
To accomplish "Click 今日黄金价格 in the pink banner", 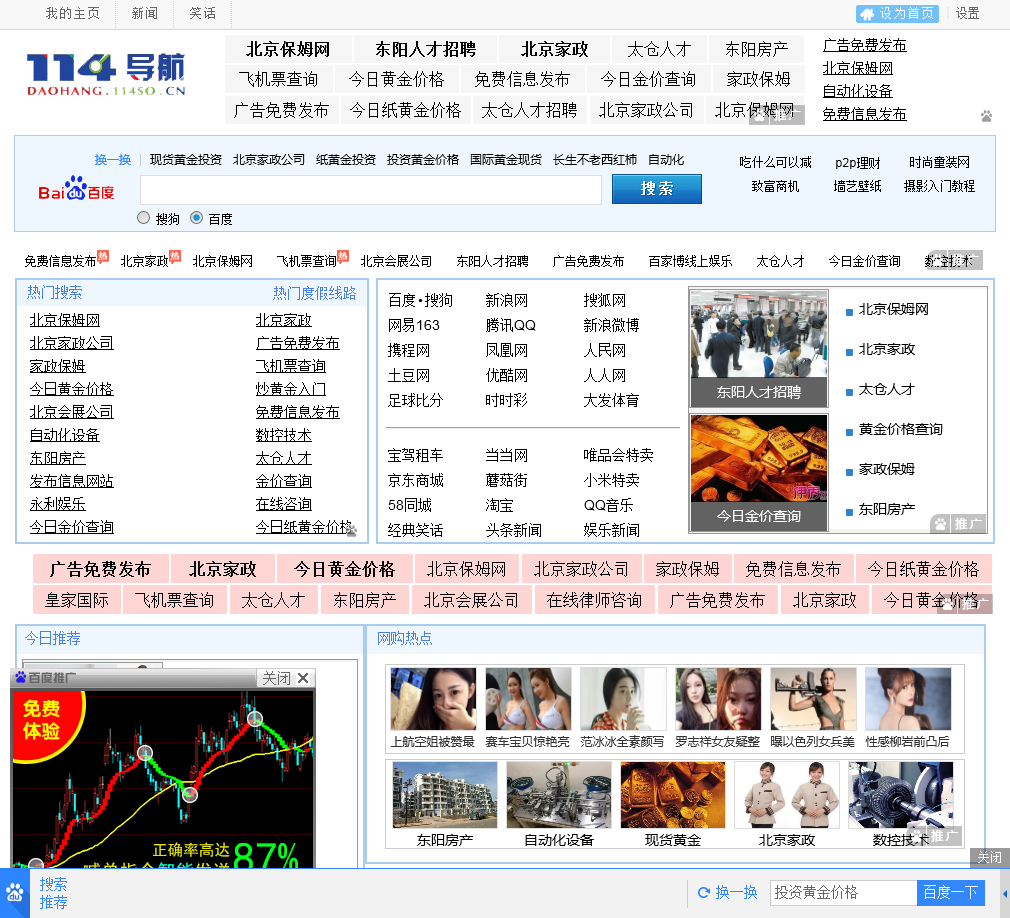I will (x=344, y=569).
